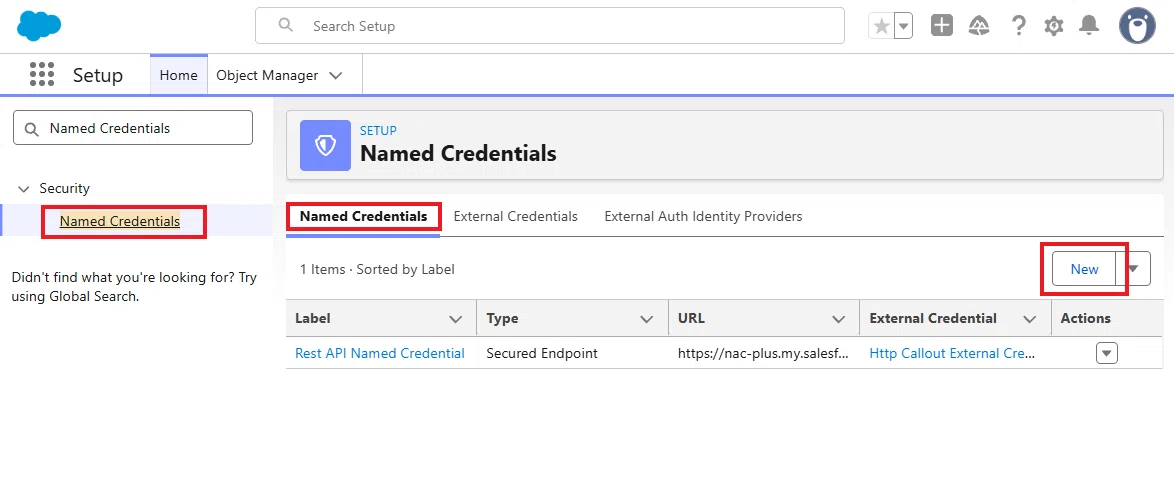
Task: Open the App Launcher dots grid
Action: click(x=42, y=74)
